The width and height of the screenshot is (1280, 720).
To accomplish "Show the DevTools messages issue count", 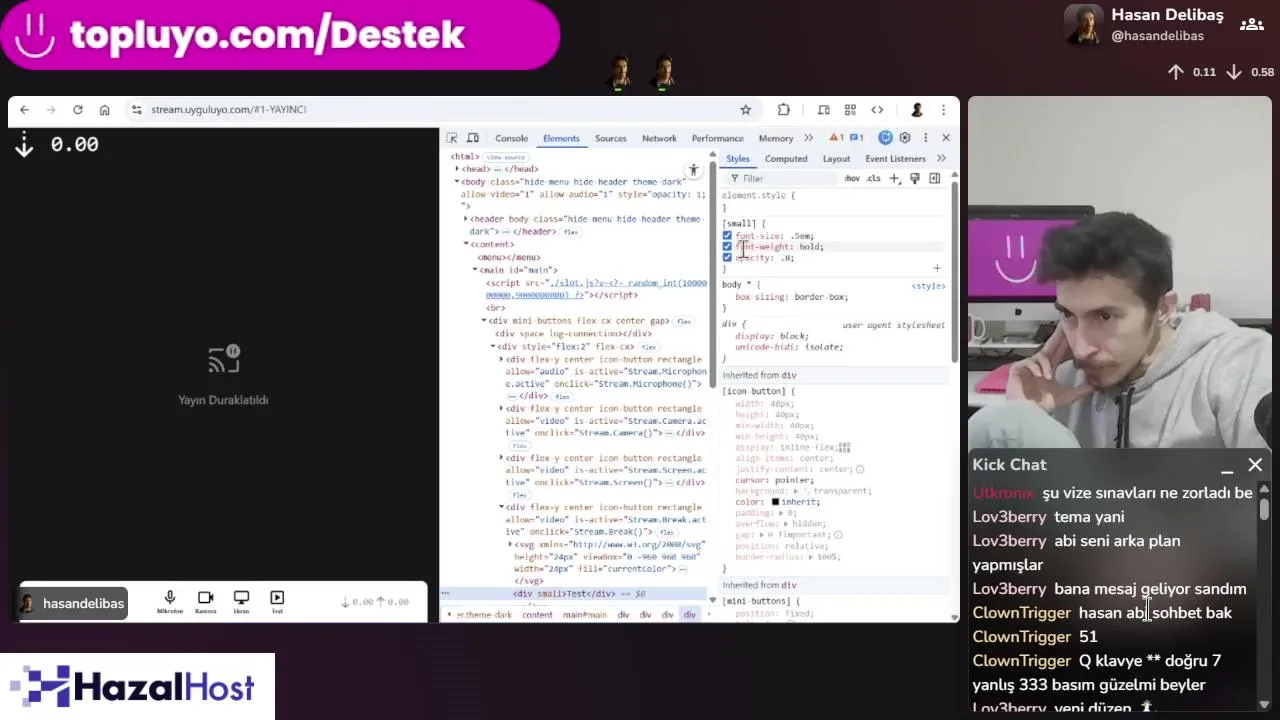I will pyautogui.click(x=856, y=138).
